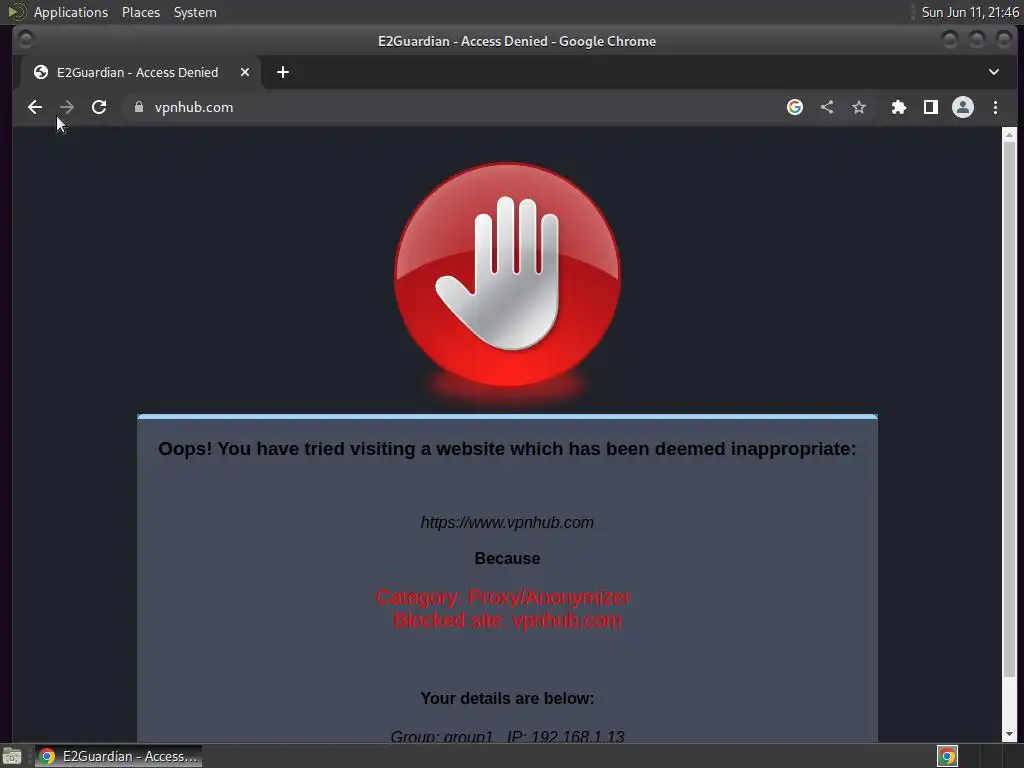This screenshot has height=768, width=1024.
Task: Open the Places menu
Action: coord(141,12)
